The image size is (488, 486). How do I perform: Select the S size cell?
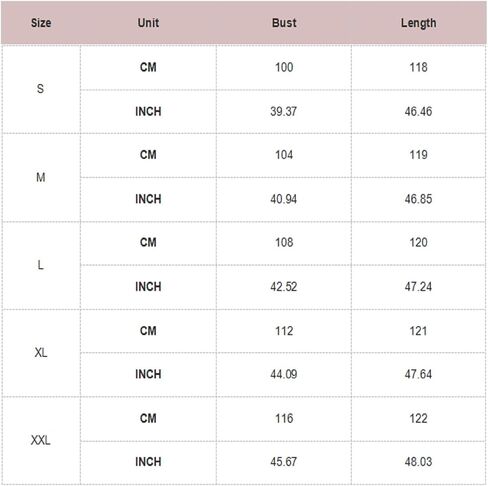(x=40, y=89)
